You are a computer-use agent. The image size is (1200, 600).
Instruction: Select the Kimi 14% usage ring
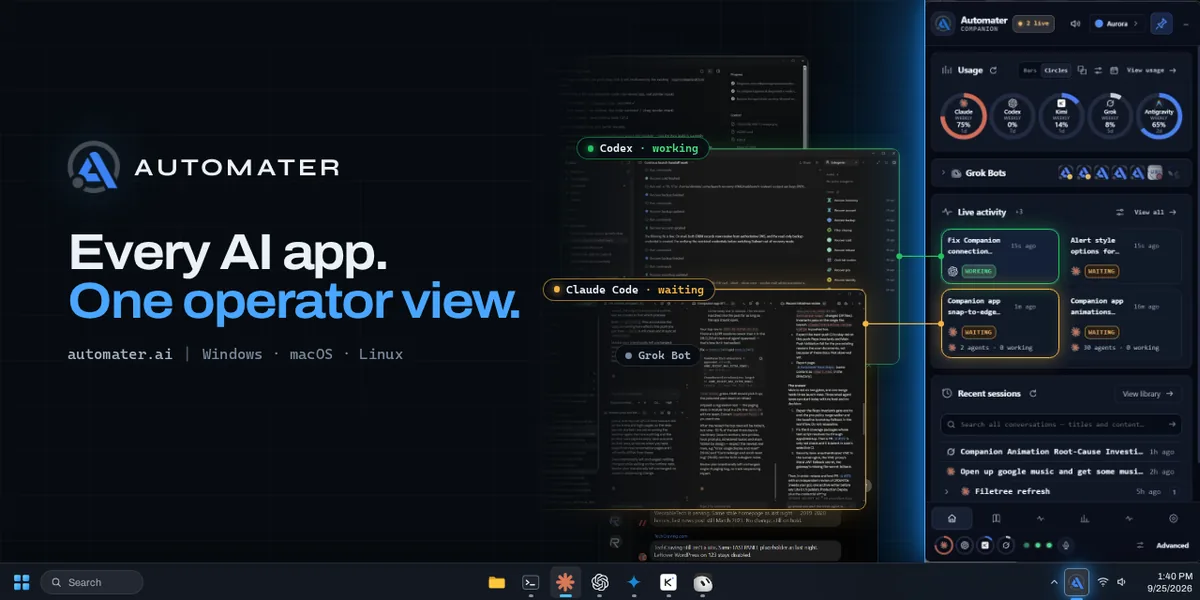(x=1061, y=116)
